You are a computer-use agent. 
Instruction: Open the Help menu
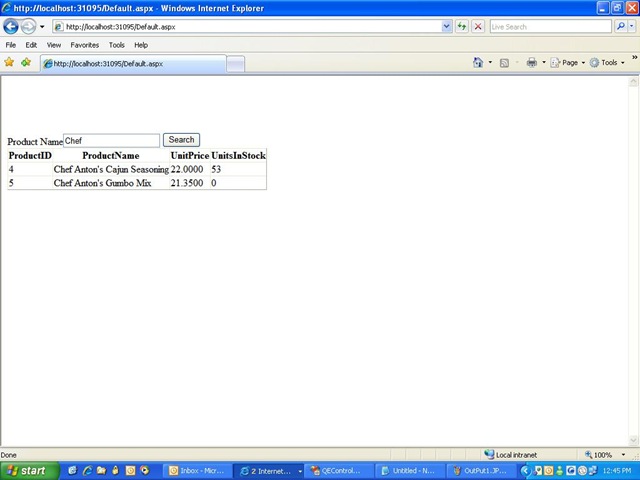coord(141,45)
